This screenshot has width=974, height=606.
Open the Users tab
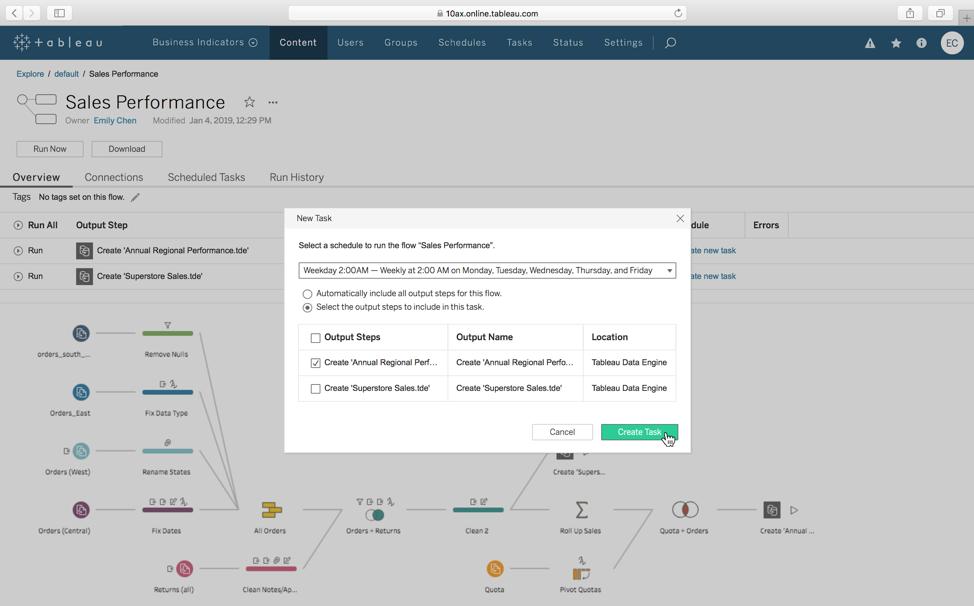click(x=350, y=42)
